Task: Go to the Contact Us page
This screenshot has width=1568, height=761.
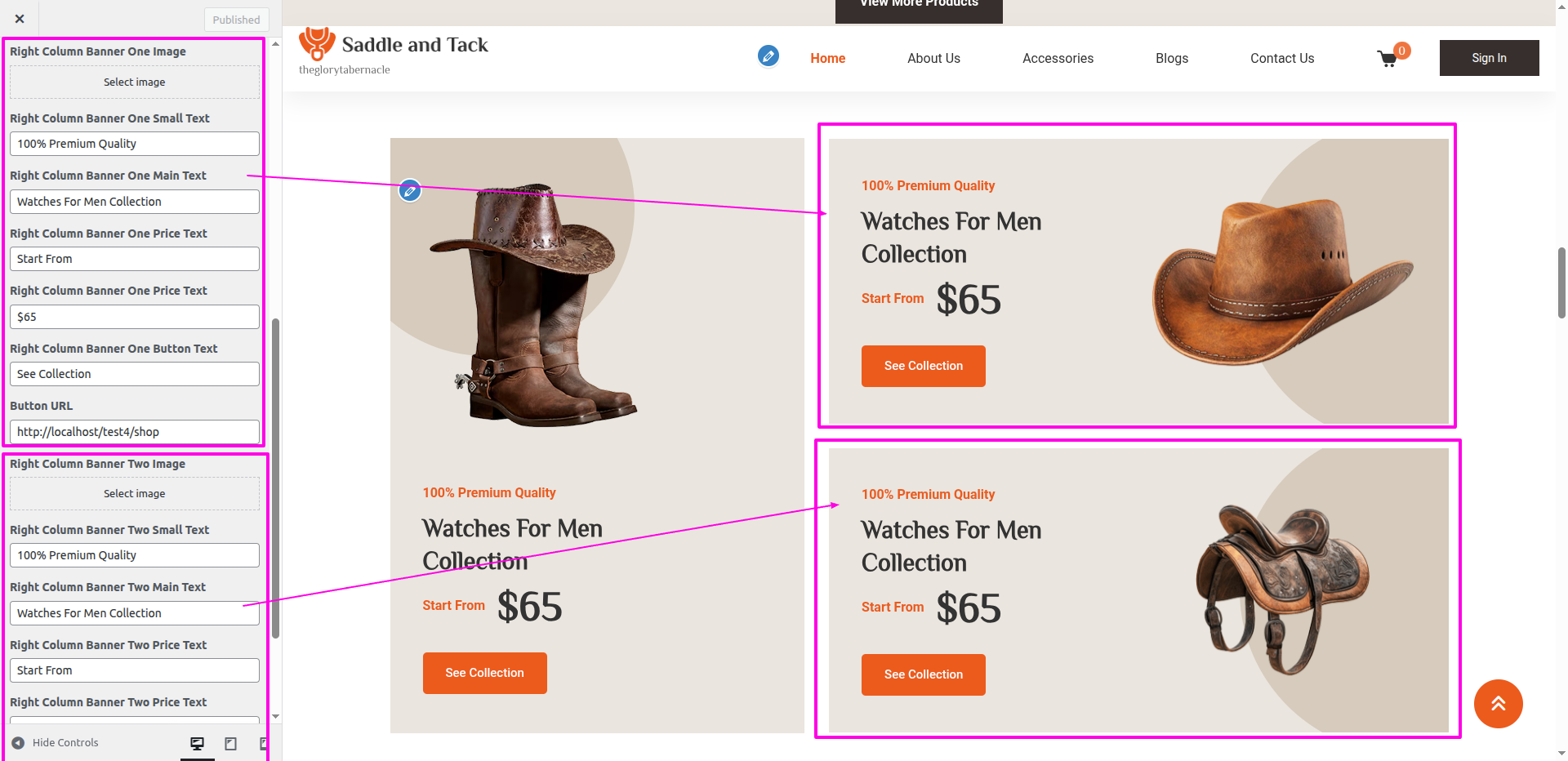Action: coord(1281,59)
